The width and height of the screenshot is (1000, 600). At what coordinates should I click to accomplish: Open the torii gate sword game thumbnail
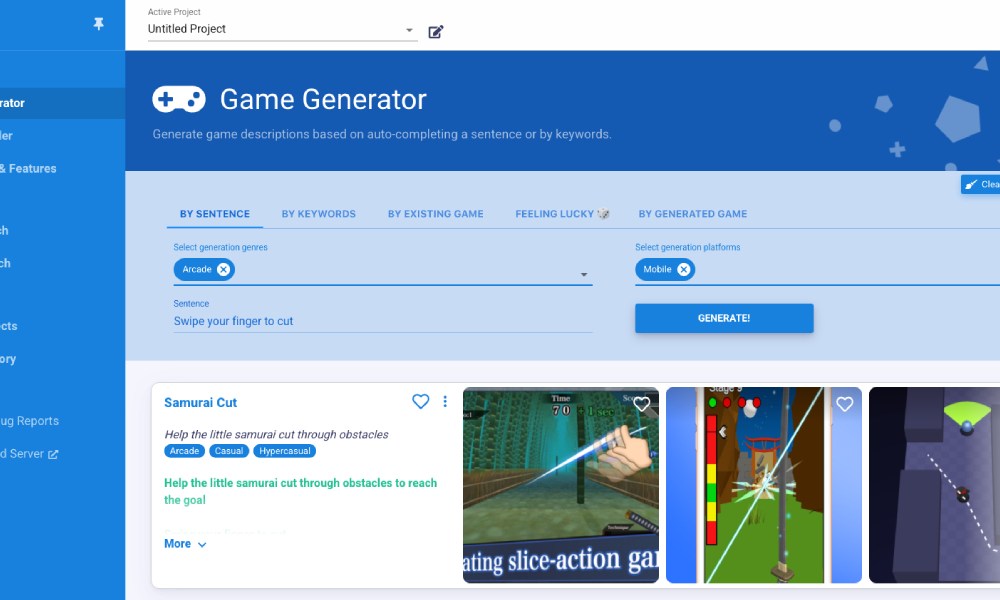(x=763, y=485)
